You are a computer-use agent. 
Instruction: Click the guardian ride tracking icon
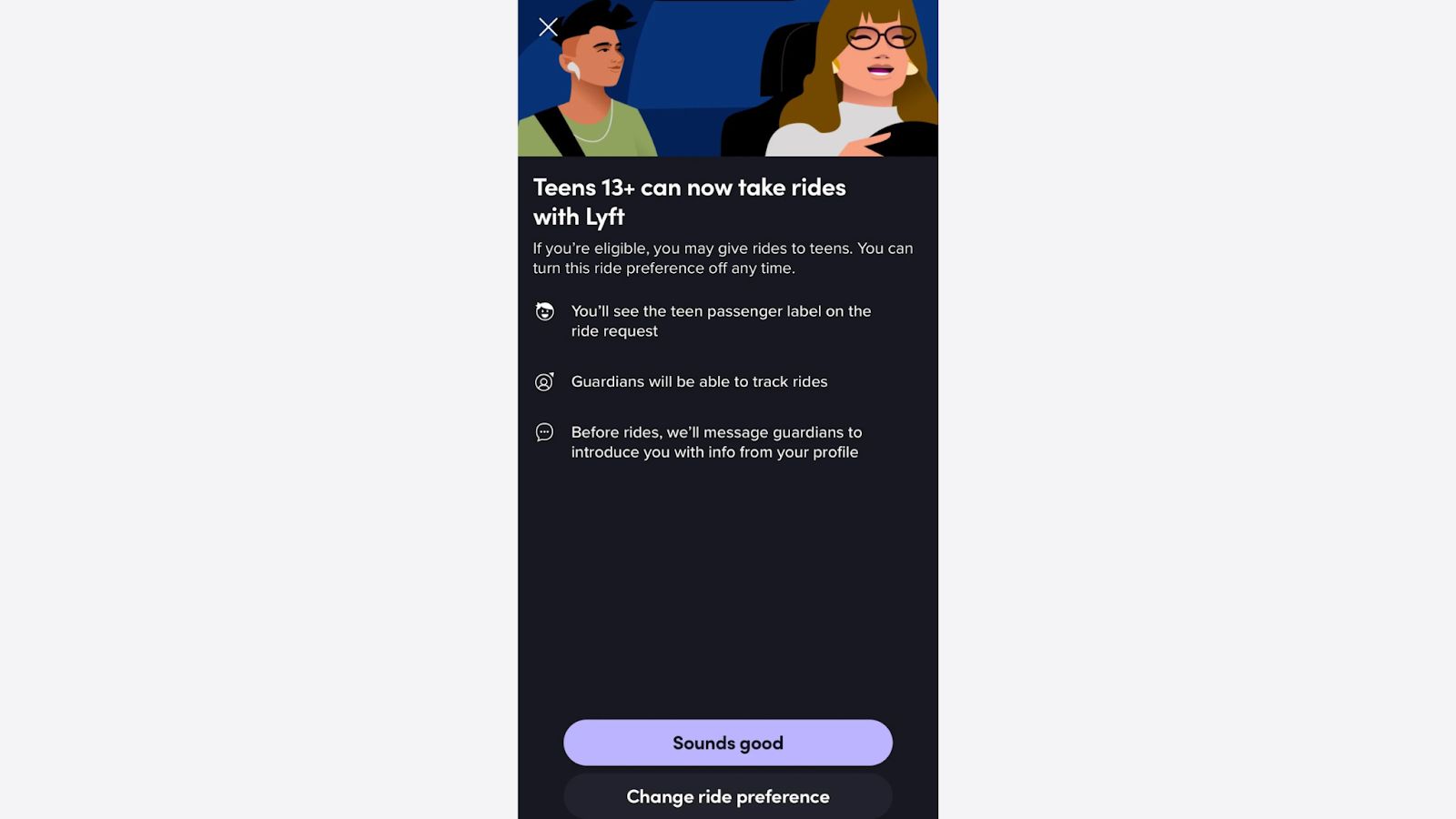click(x=544, y=382)
